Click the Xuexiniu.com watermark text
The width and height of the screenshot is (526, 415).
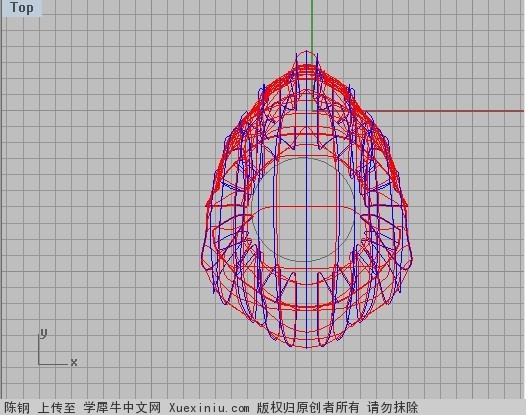[x=209, y=408]
